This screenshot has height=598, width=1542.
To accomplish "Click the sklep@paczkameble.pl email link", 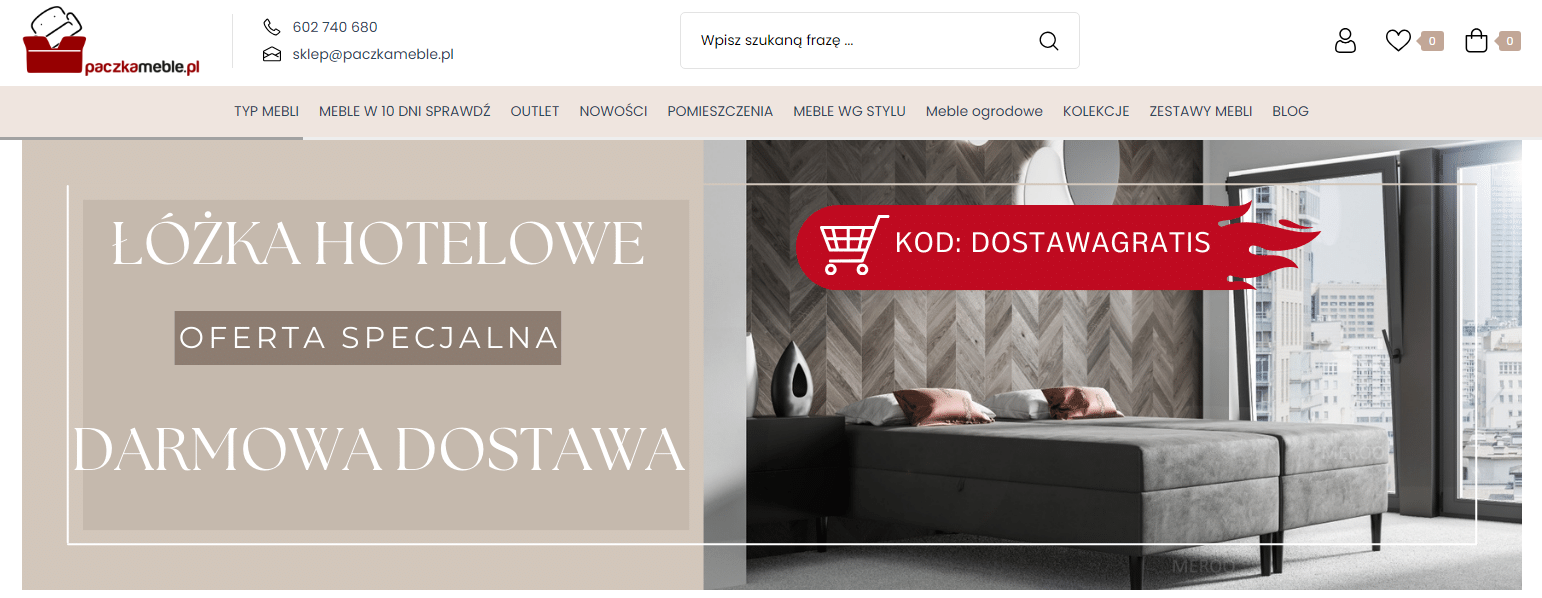I will (373, 54).
